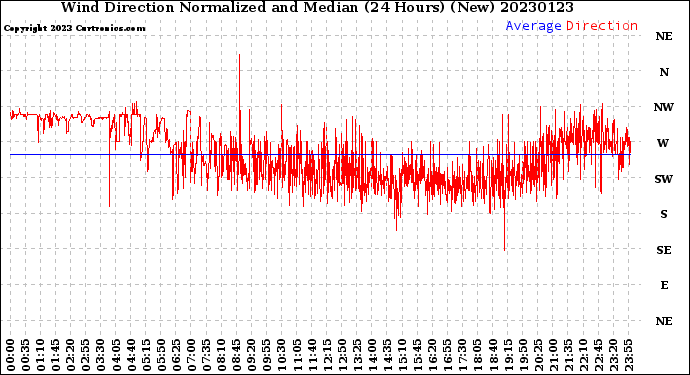Screen dimensions: 690x375
Task: Click the chart title text
Action: [x=317, y=7]
